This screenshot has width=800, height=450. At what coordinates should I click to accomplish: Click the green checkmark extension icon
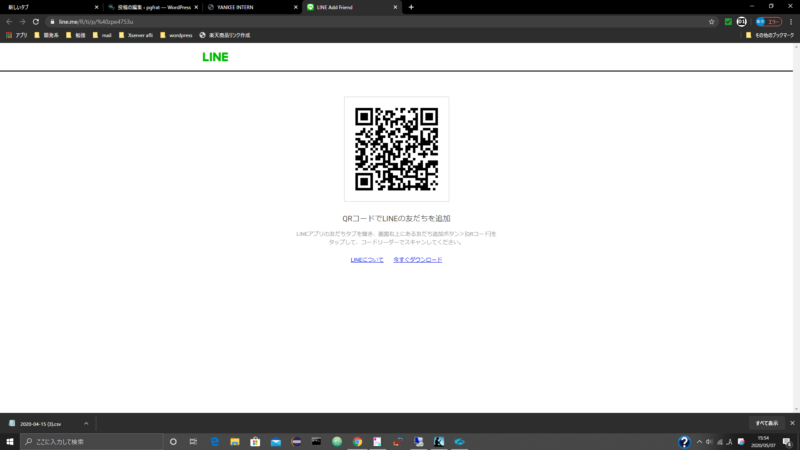pyautogui.click(x=728, y=22)
